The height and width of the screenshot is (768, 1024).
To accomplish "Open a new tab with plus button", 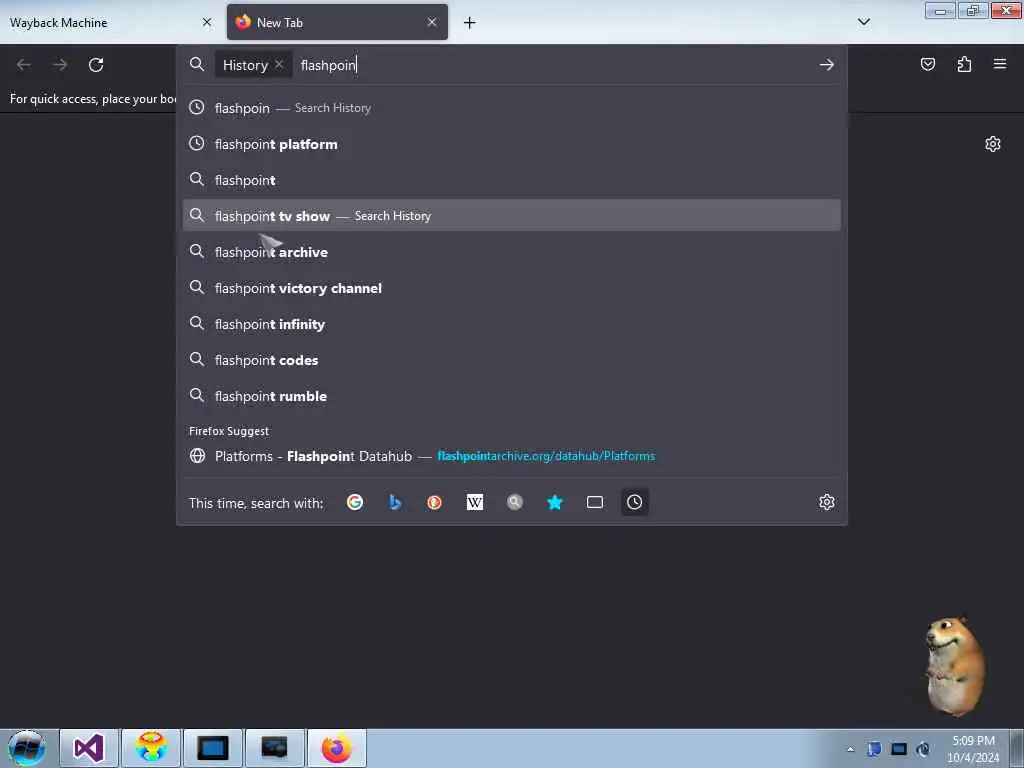I will pyautogui.click(x=470, y=23).
